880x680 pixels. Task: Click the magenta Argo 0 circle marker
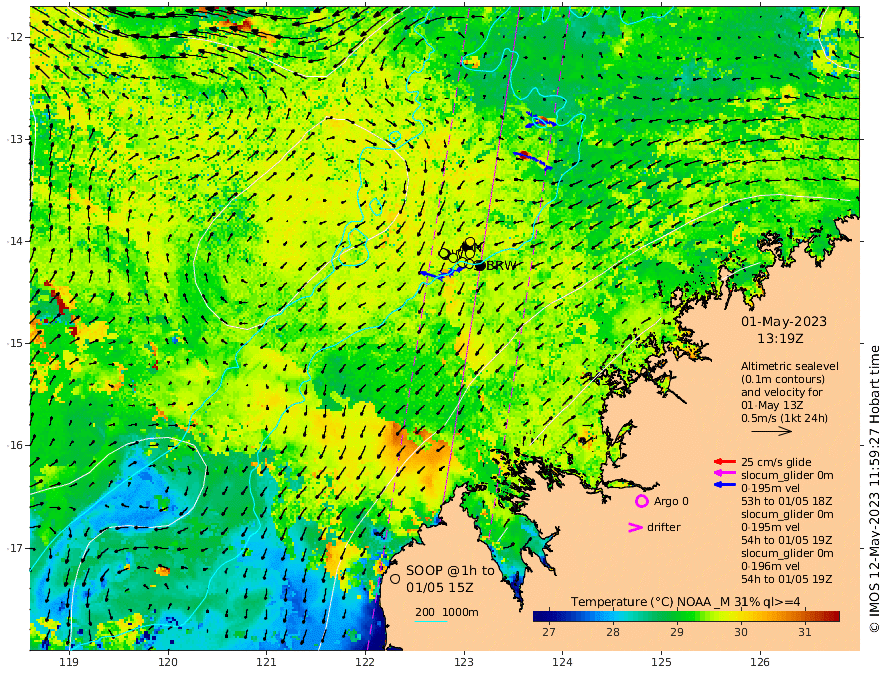tap(641, 501)
